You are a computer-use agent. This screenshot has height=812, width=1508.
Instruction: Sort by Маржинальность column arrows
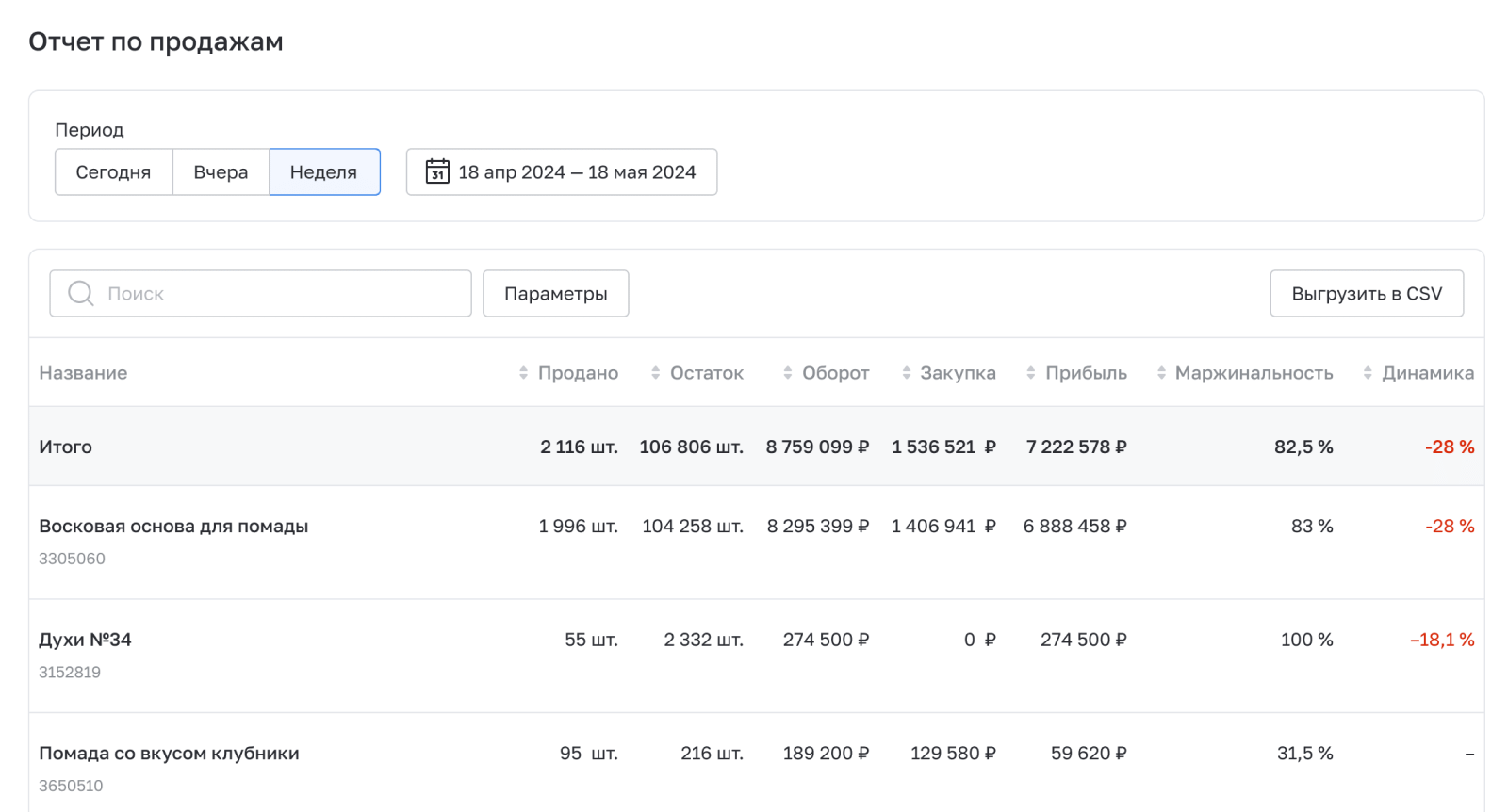[1161, 373]
